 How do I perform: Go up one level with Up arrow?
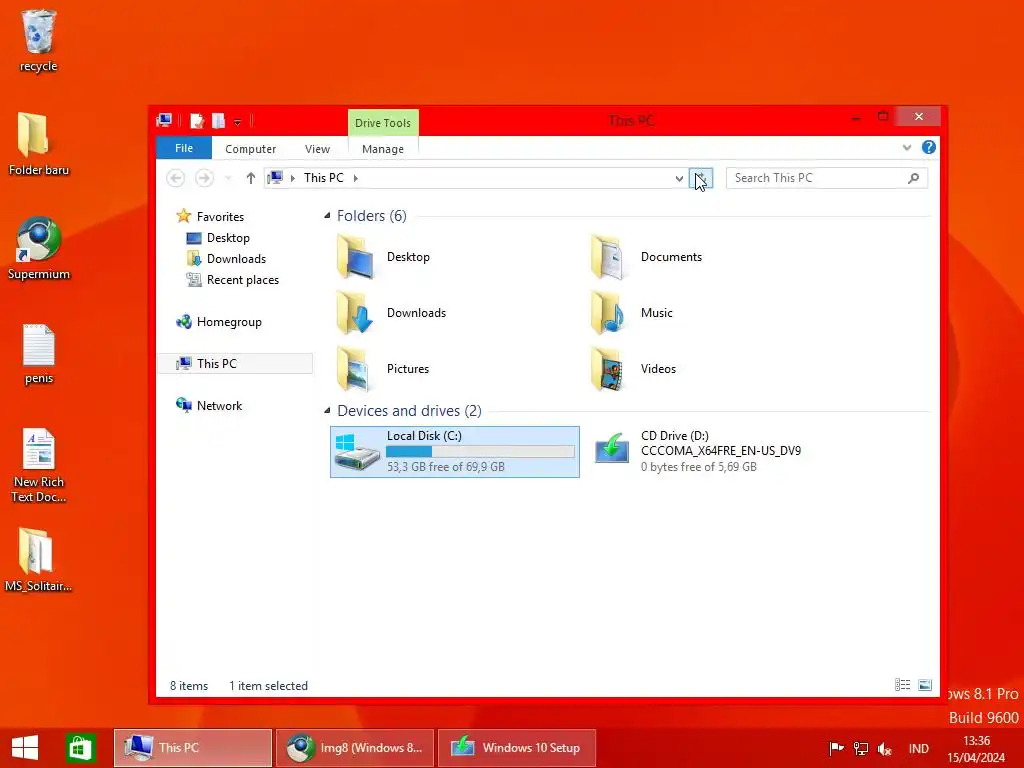[x=251, y=178]
